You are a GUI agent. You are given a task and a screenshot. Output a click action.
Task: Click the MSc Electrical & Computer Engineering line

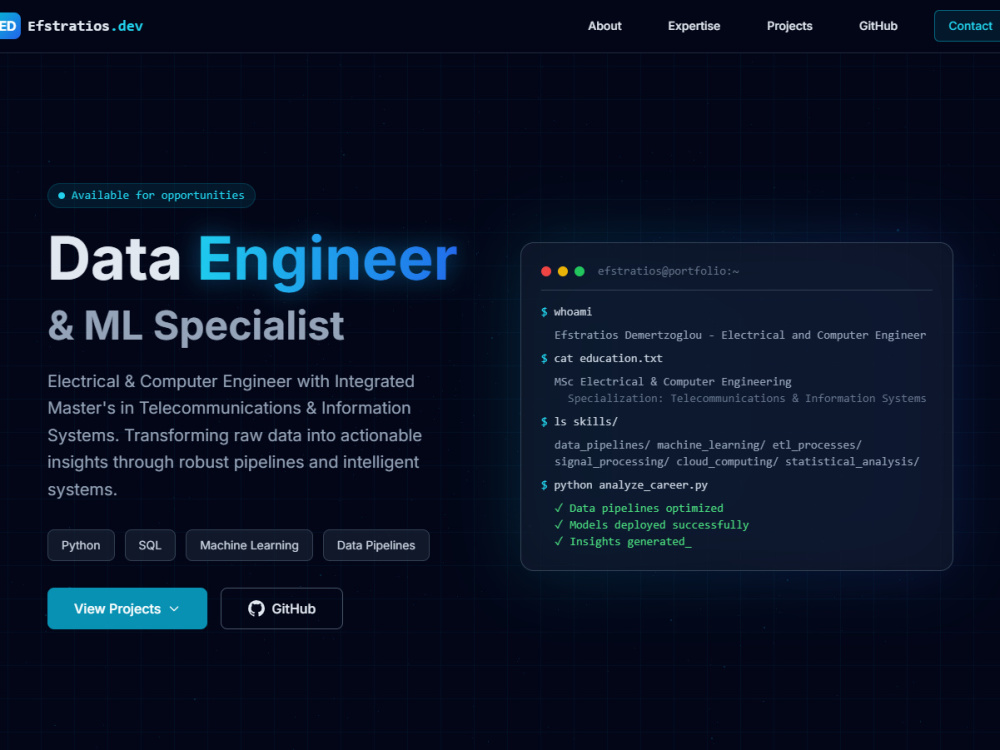pyautogui.click(x=673, y=381)
